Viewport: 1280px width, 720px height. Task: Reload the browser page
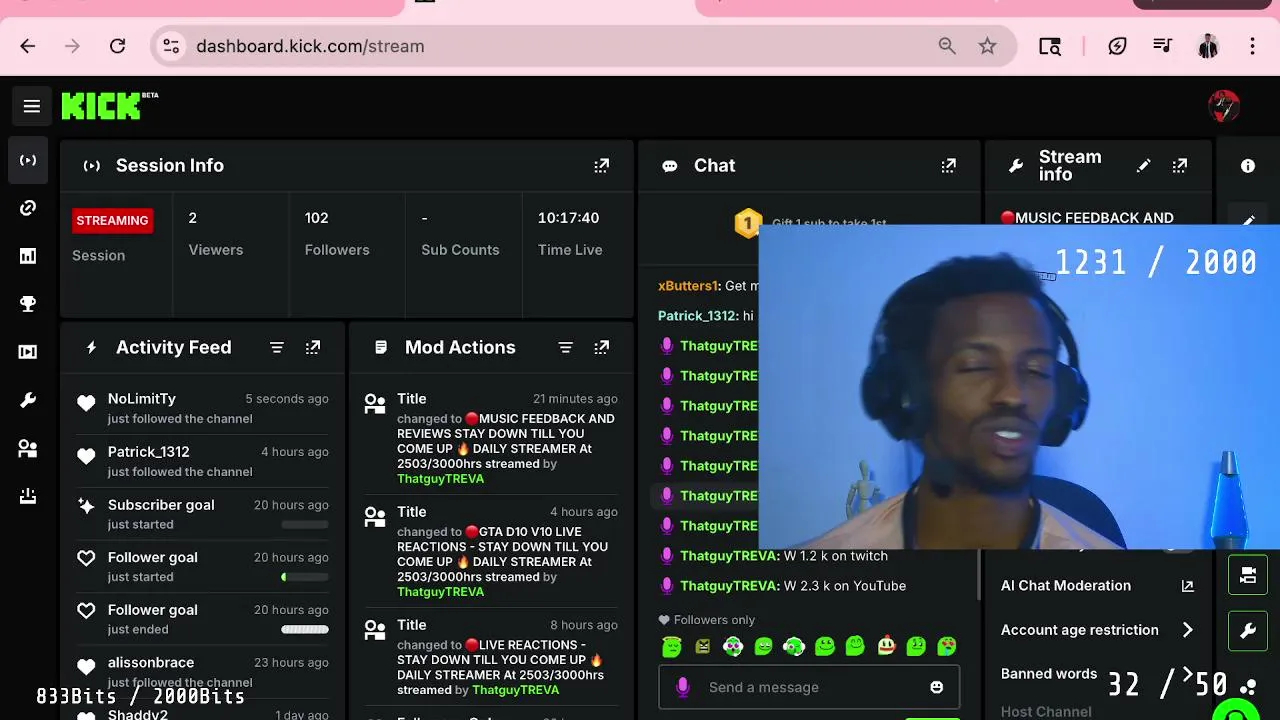click(117, 46)
